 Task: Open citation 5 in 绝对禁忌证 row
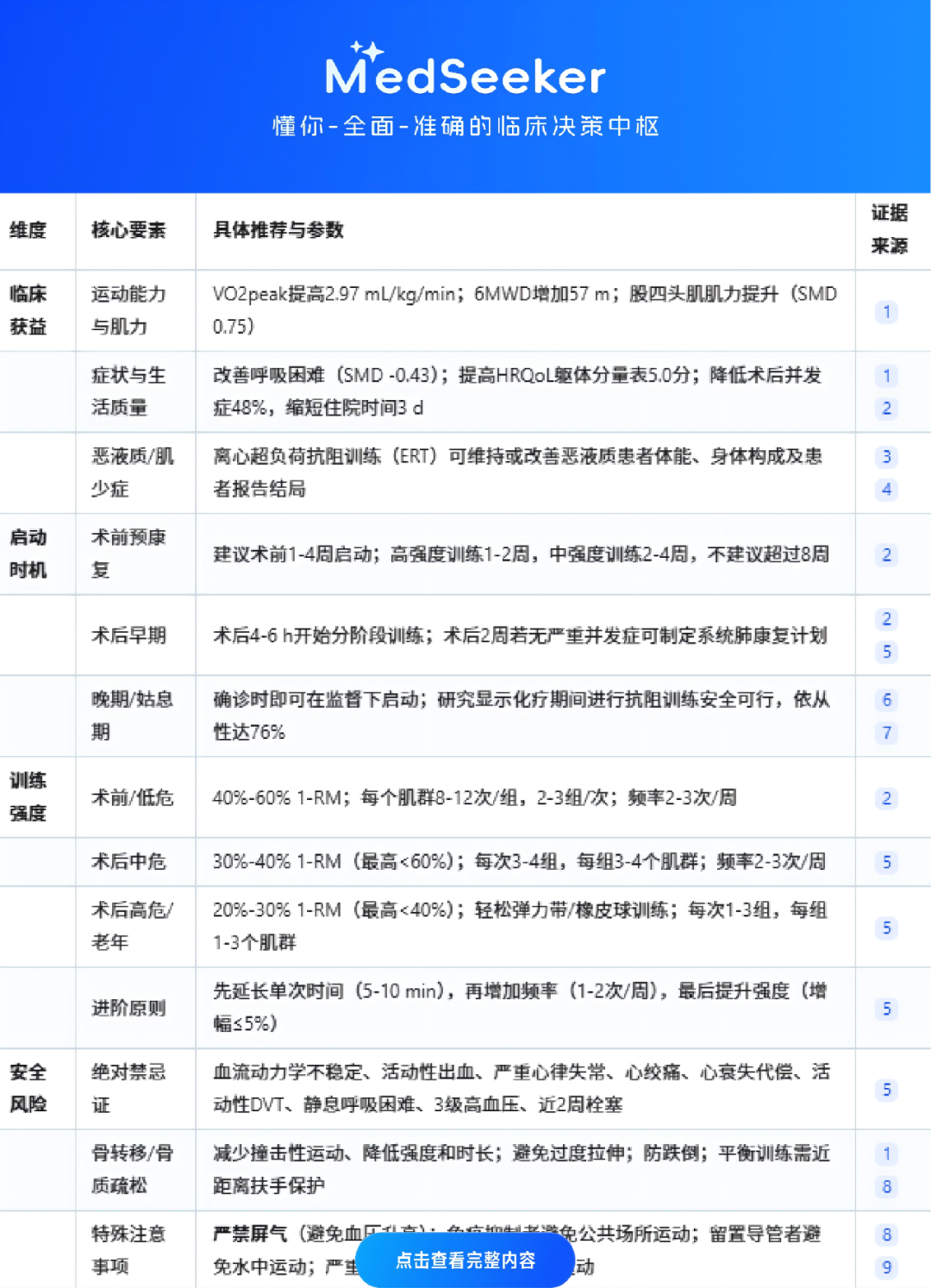coord(886,1090)
